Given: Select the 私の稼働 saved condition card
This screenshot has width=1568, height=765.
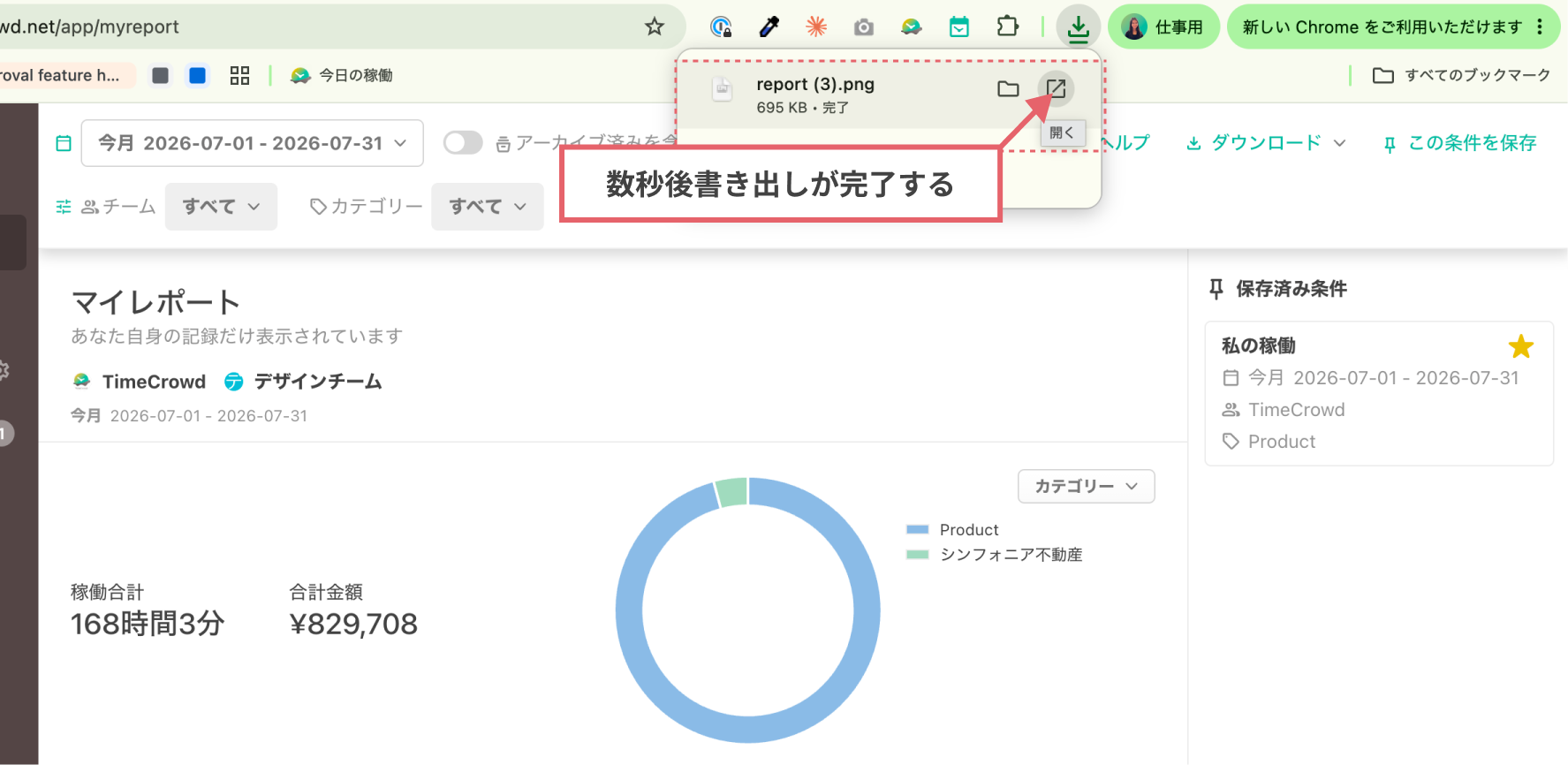Looking at the screenshot, I should point(1379,393).
